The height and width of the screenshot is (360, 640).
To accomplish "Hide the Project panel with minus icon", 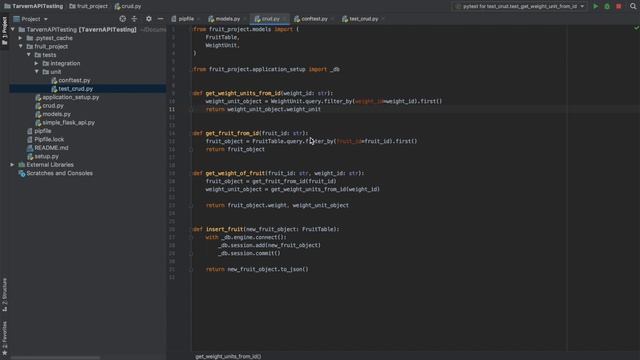I will (x=160, y=19).
